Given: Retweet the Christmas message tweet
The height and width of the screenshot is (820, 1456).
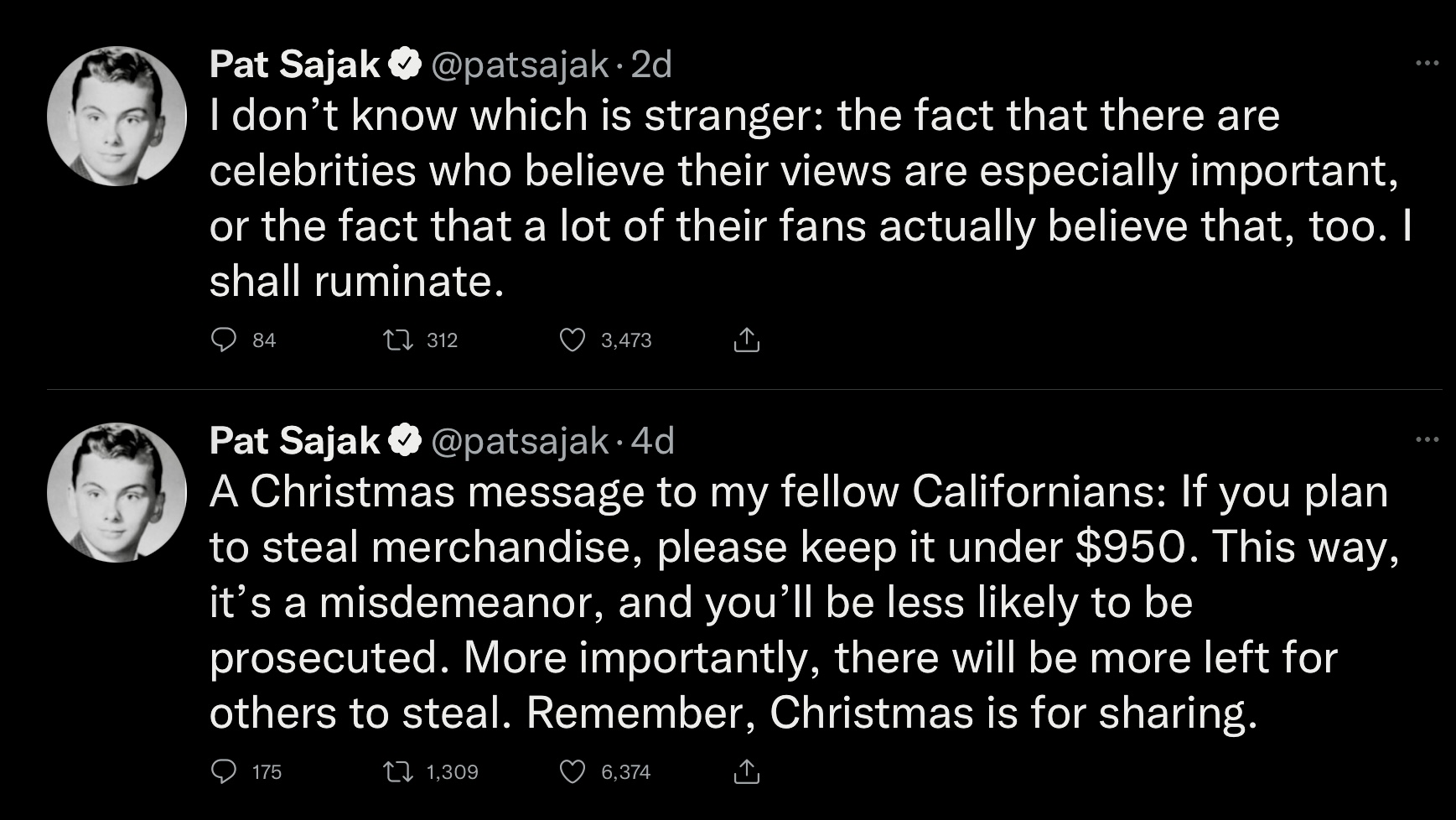Looking at the screenshot, I should 397,771.
